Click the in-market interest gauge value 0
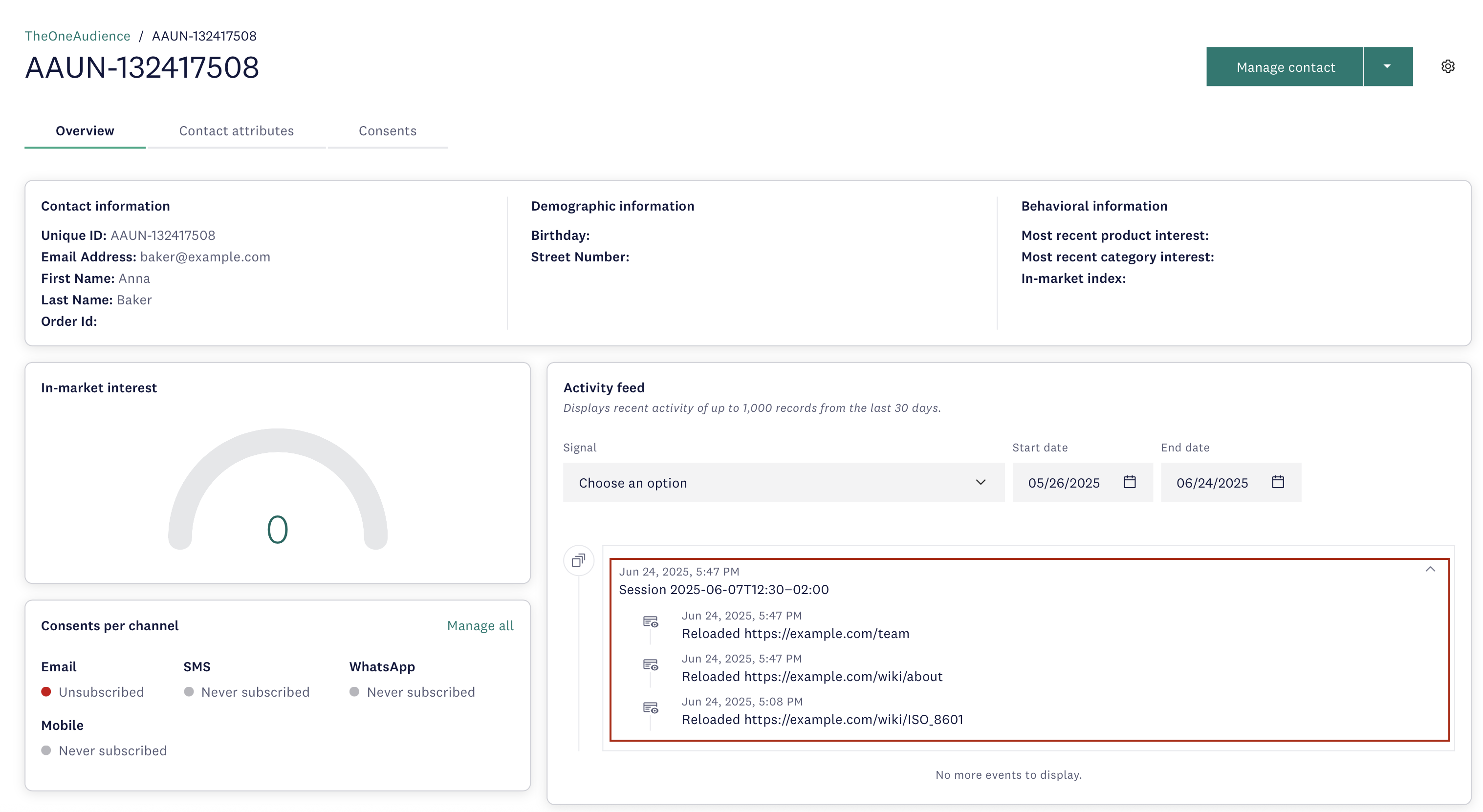 278,530
